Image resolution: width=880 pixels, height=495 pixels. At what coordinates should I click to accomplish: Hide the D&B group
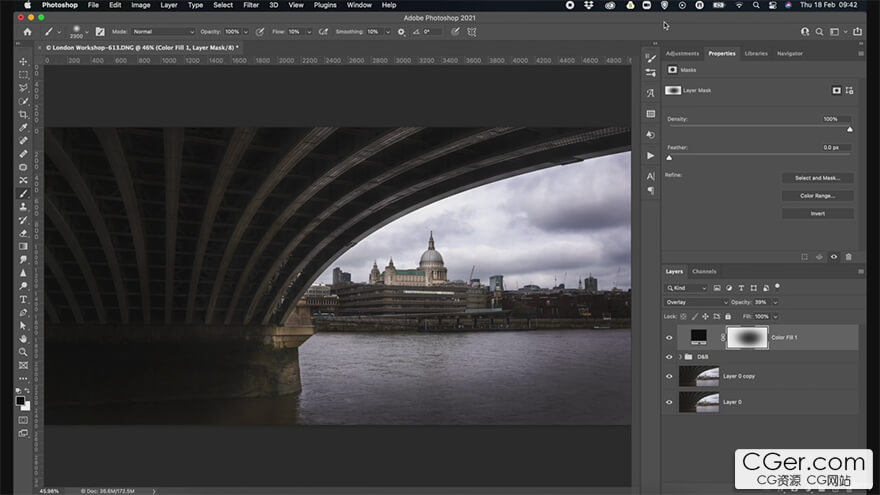[x=669, y=357]
